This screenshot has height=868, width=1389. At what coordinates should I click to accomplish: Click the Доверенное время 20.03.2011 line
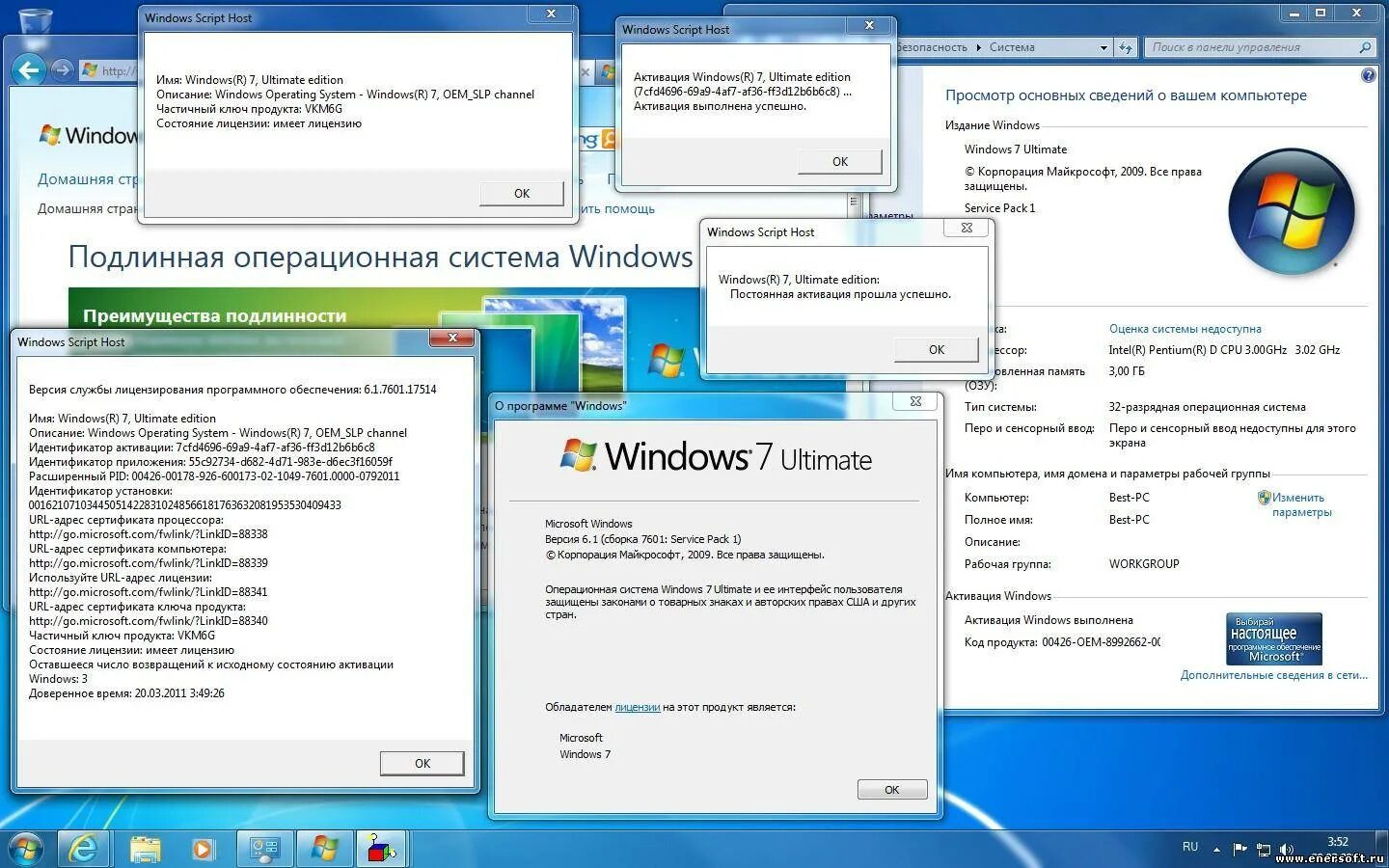126,693
